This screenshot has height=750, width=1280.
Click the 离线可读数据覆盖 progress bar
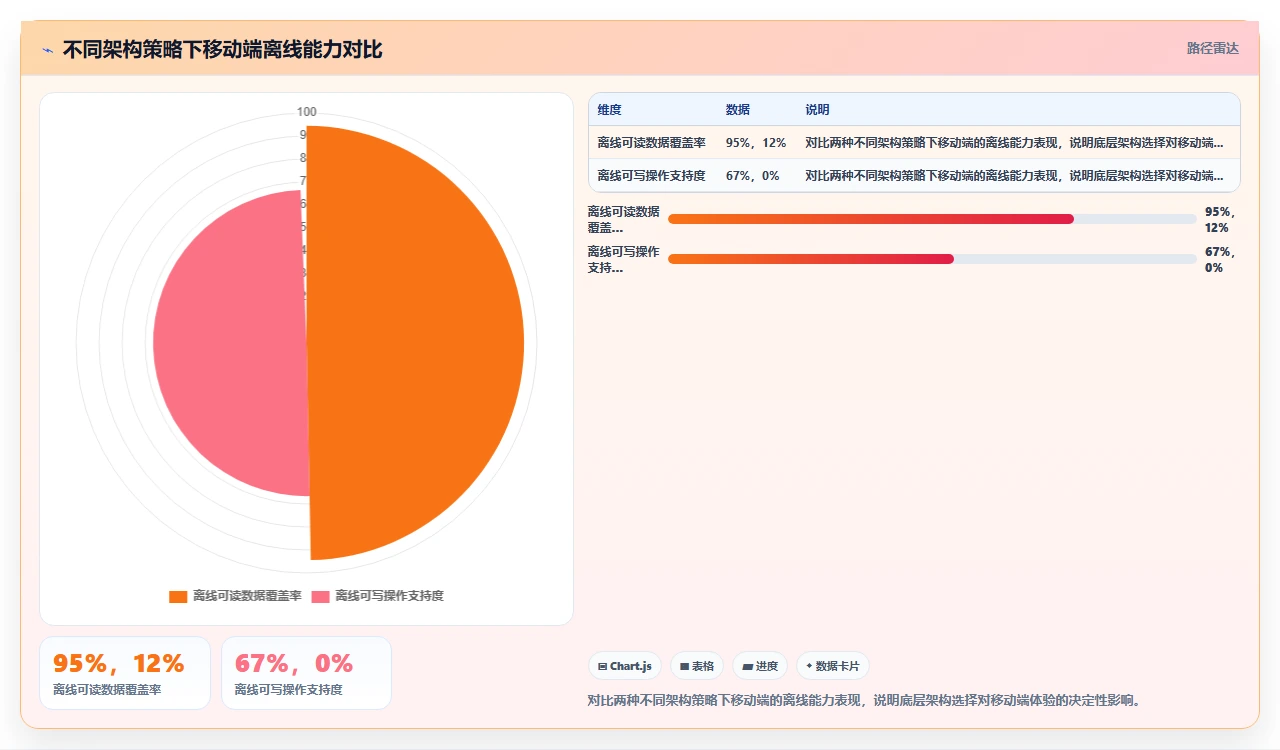pyautogui.click(x=932, y=219)
